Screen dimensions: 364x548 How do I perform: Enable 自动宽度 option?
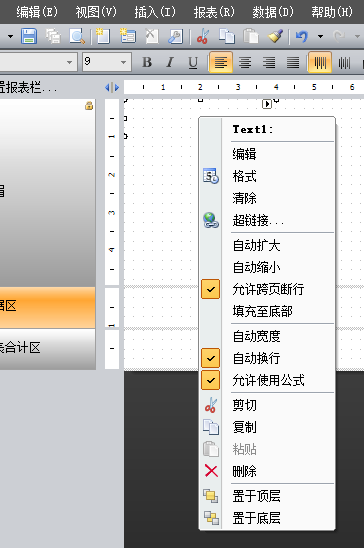(267, 336)
